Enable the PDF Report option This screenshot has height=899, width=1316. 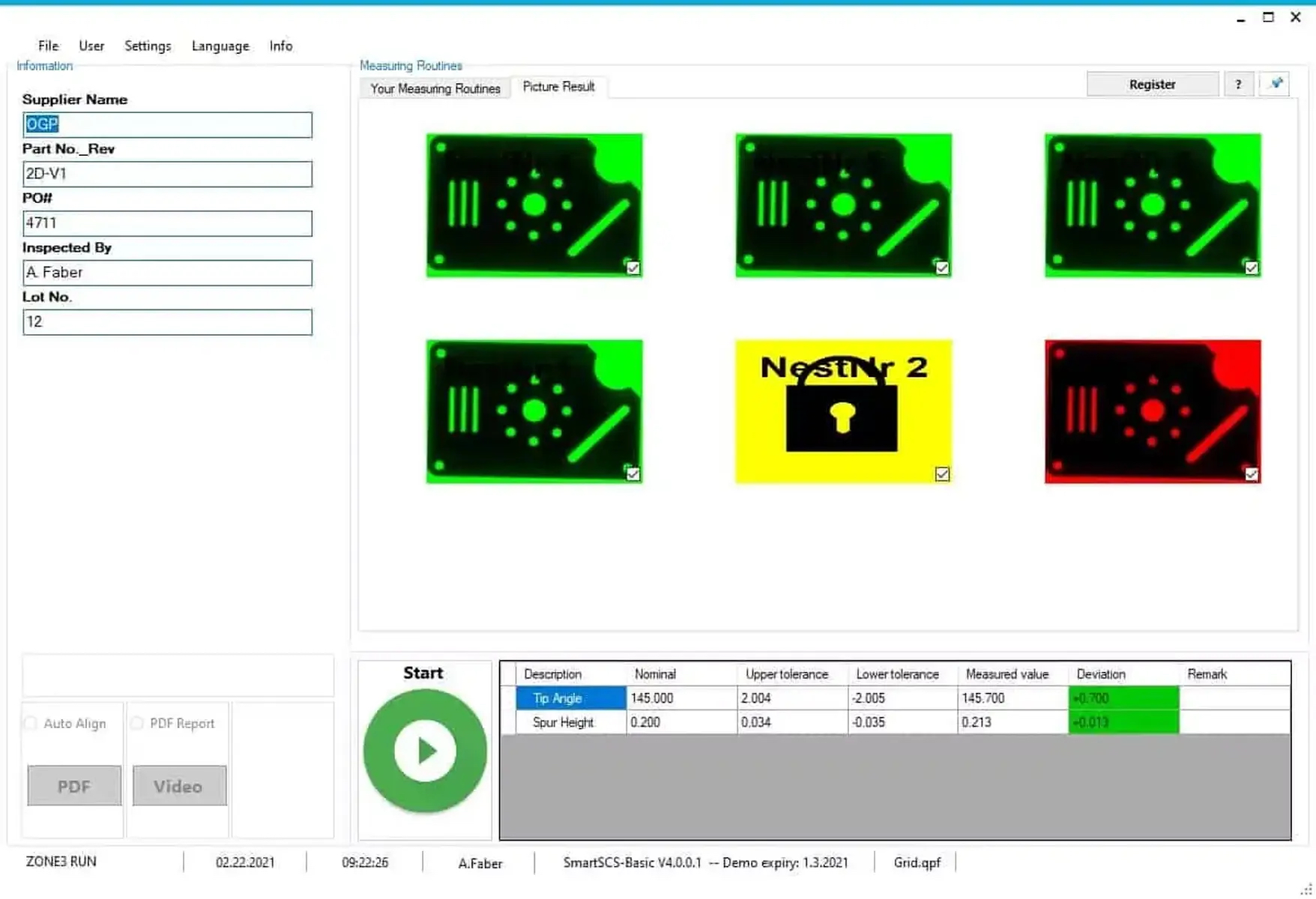(137, 723)
